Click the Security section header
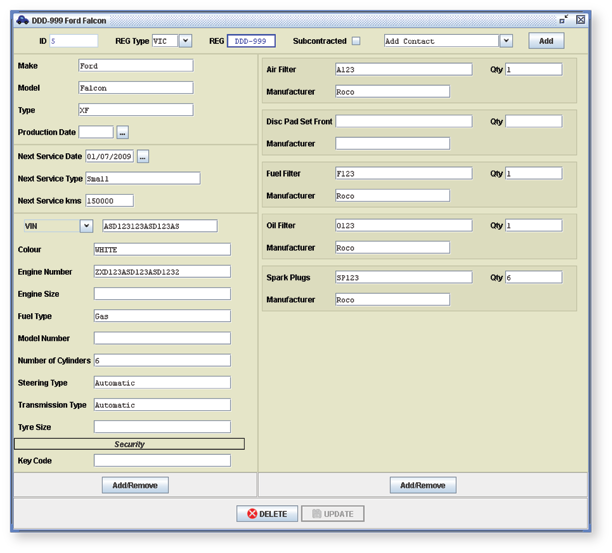 tap(129, 444)
